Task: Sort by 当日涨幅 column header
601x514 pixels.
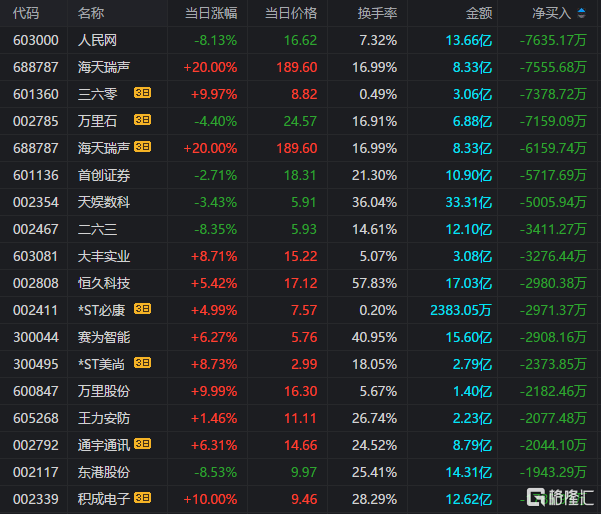Action: (x=211, y=13)
